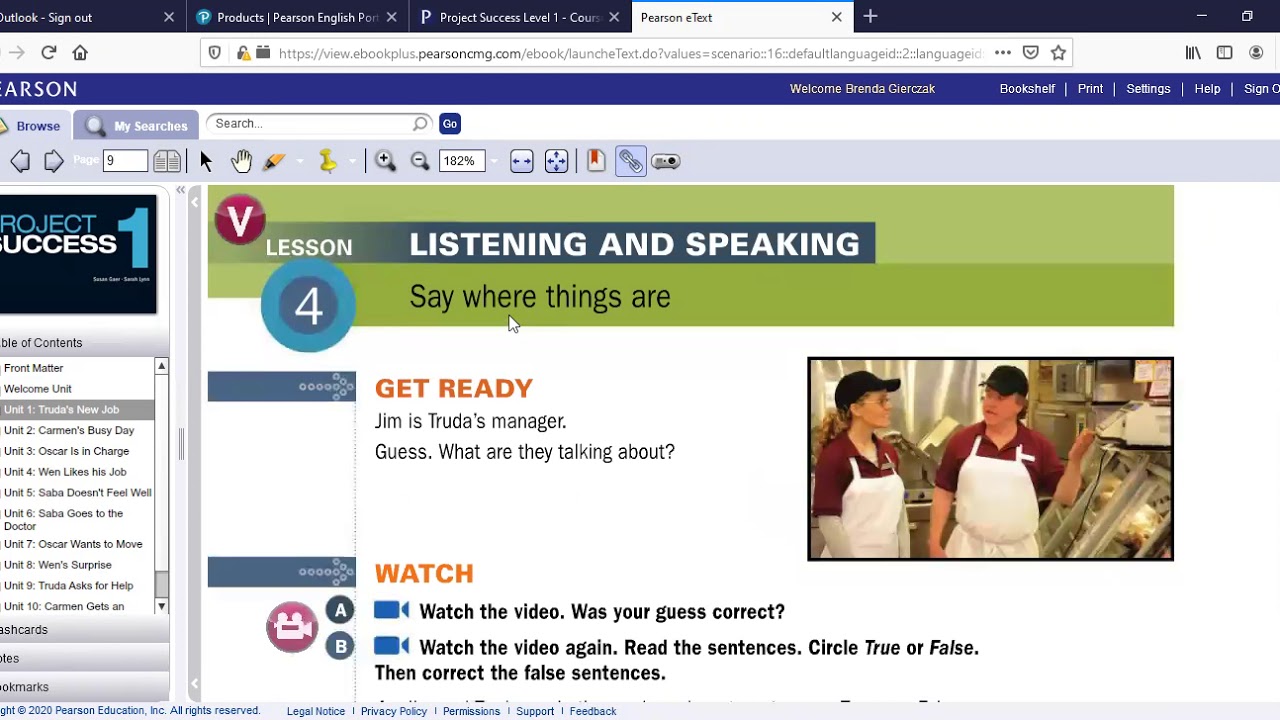The image size is (1280, 720).
Task: Click the page number field
Action: (x=125, y=161)
